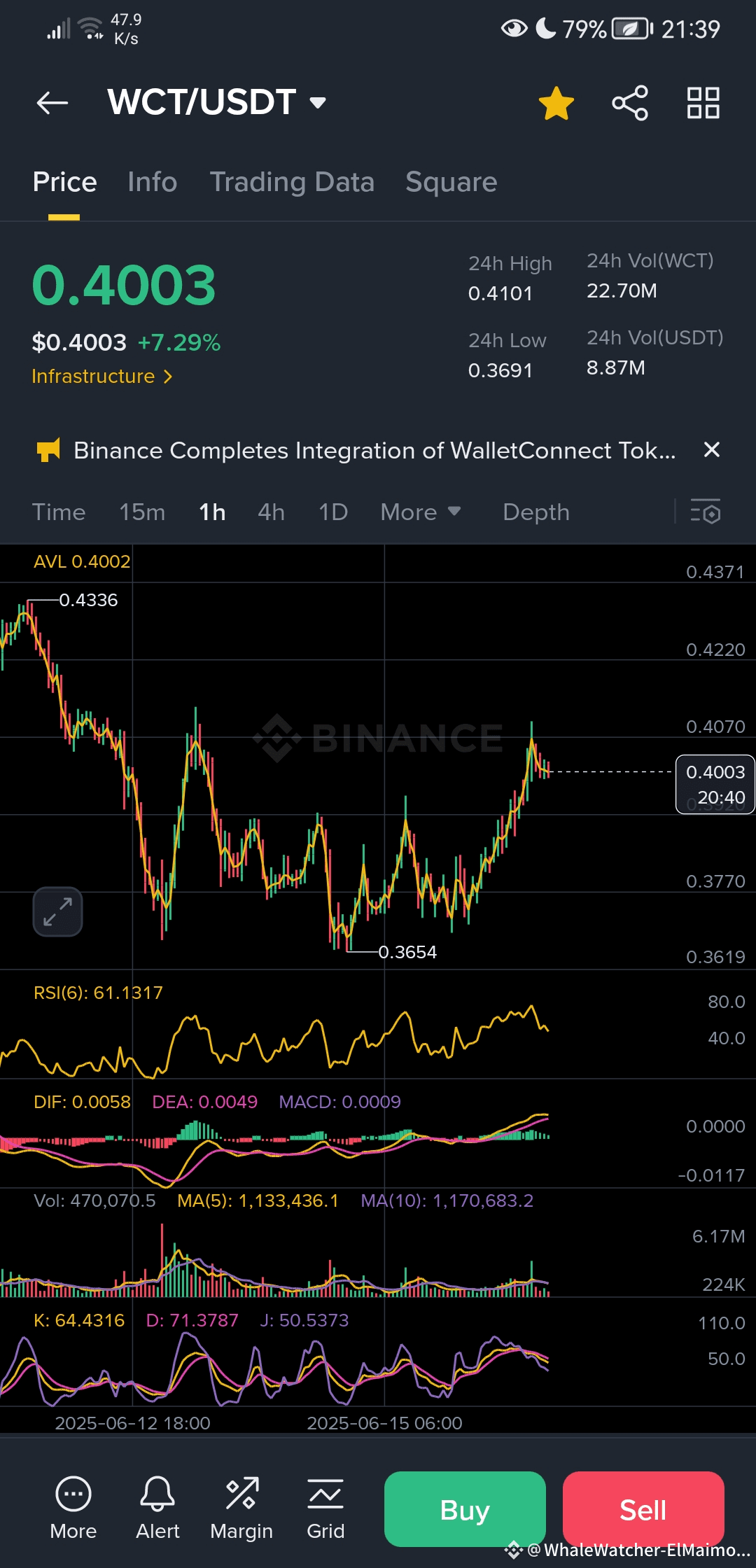The width and height of the screenshot is (756, 1568).
Task: Tap the eye comfort icon in status bar
Action: click(514, 29)
